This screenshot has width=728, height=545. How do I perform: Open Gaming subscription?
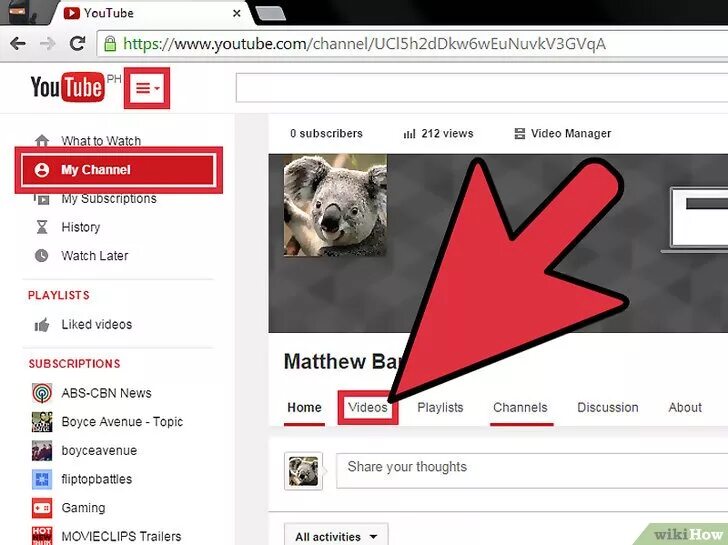coord(83,508)
